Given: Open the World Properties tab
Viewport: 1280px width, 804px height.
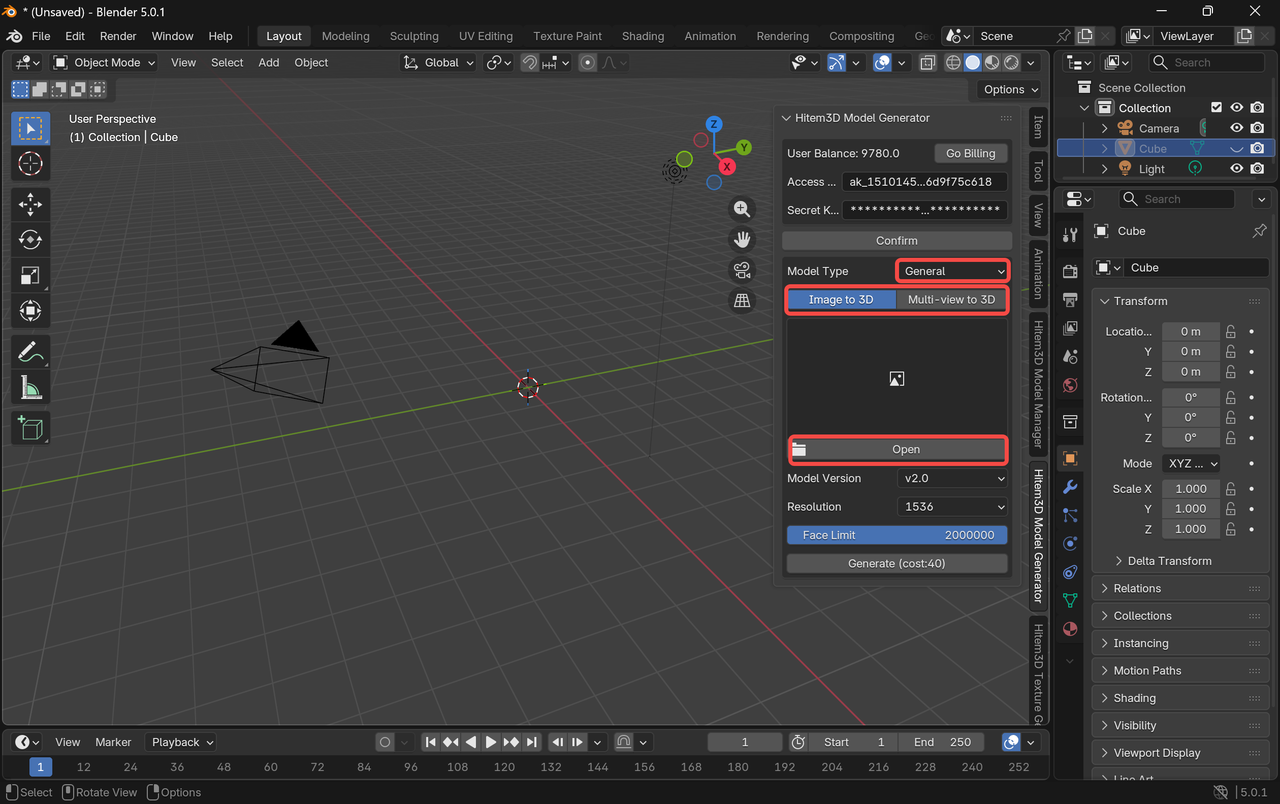Looking at the screenshot, I should pos(1069,385).
